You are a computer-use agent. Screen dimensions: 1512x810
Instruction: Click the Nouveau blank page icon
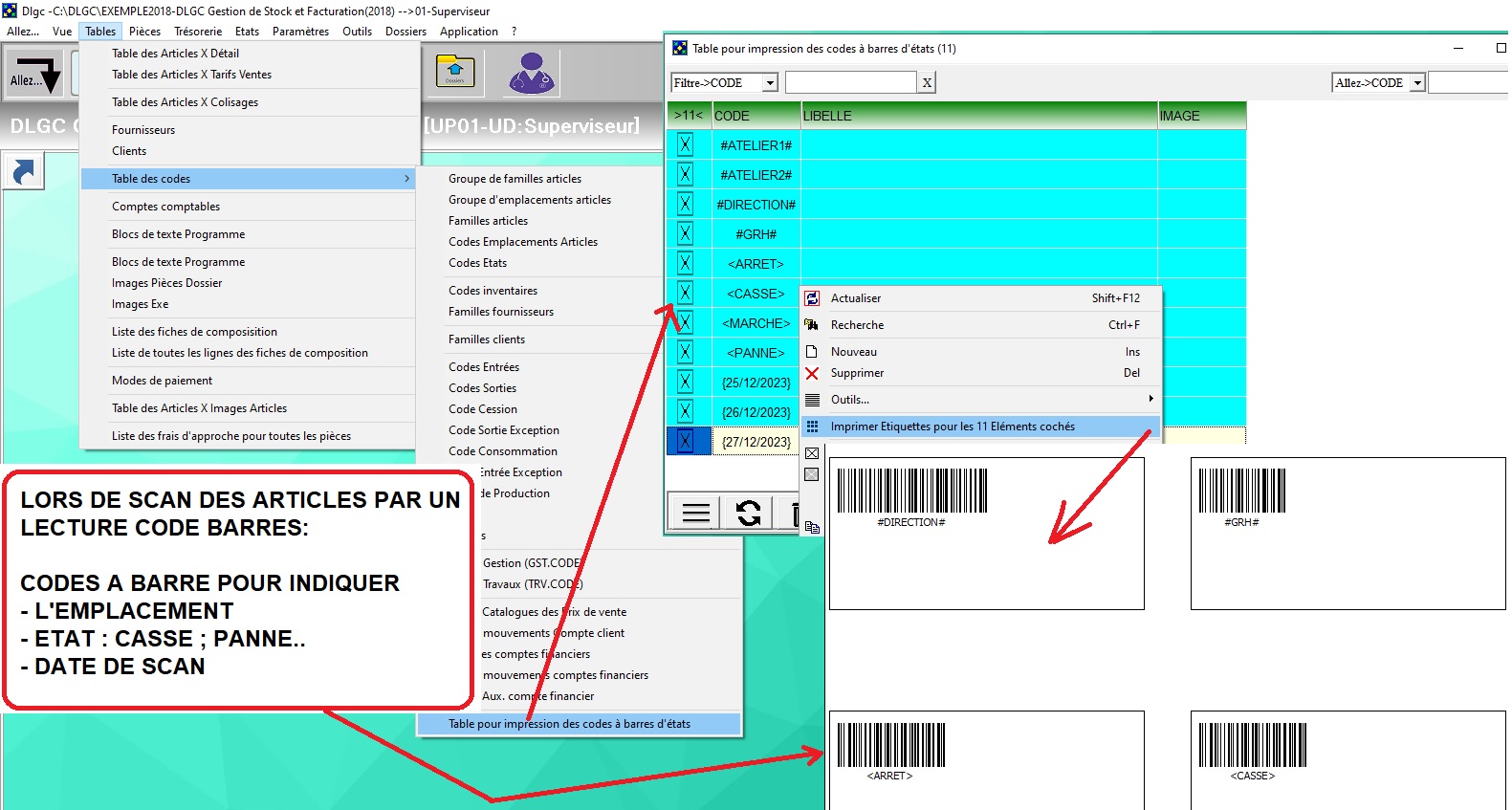[812, 352]
